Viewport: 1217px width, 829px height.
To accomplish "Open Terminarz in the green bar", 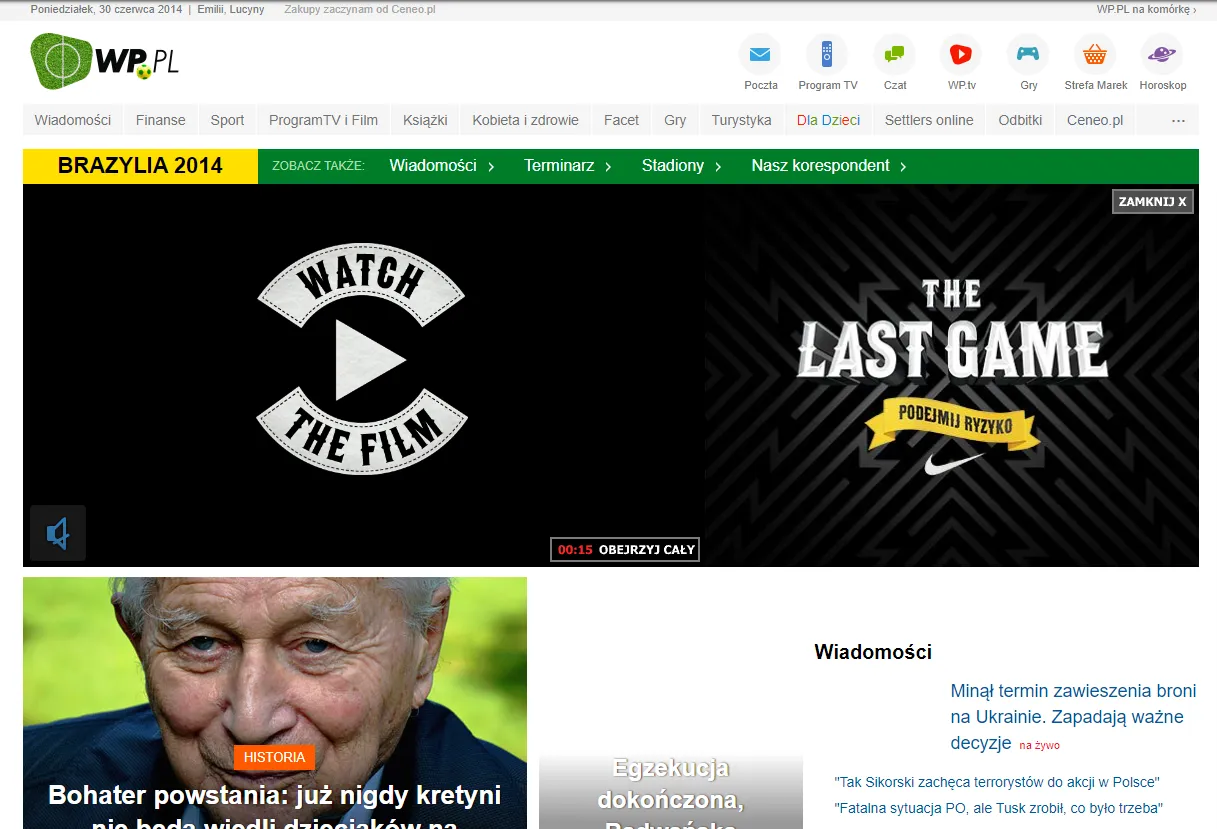I will tap(568, 166).
